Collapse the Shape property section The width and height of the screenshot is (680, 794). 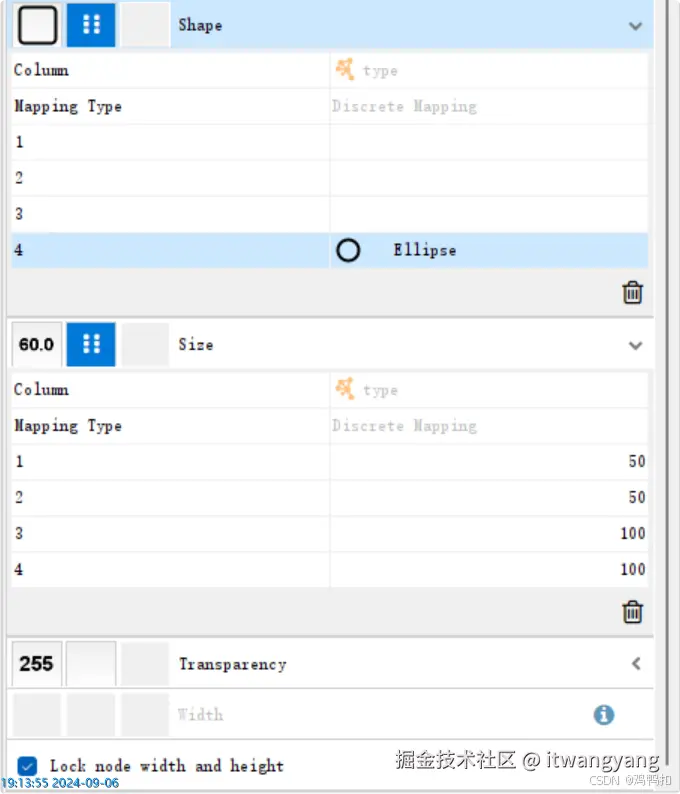pyautogui.click(x=635, y=26)
